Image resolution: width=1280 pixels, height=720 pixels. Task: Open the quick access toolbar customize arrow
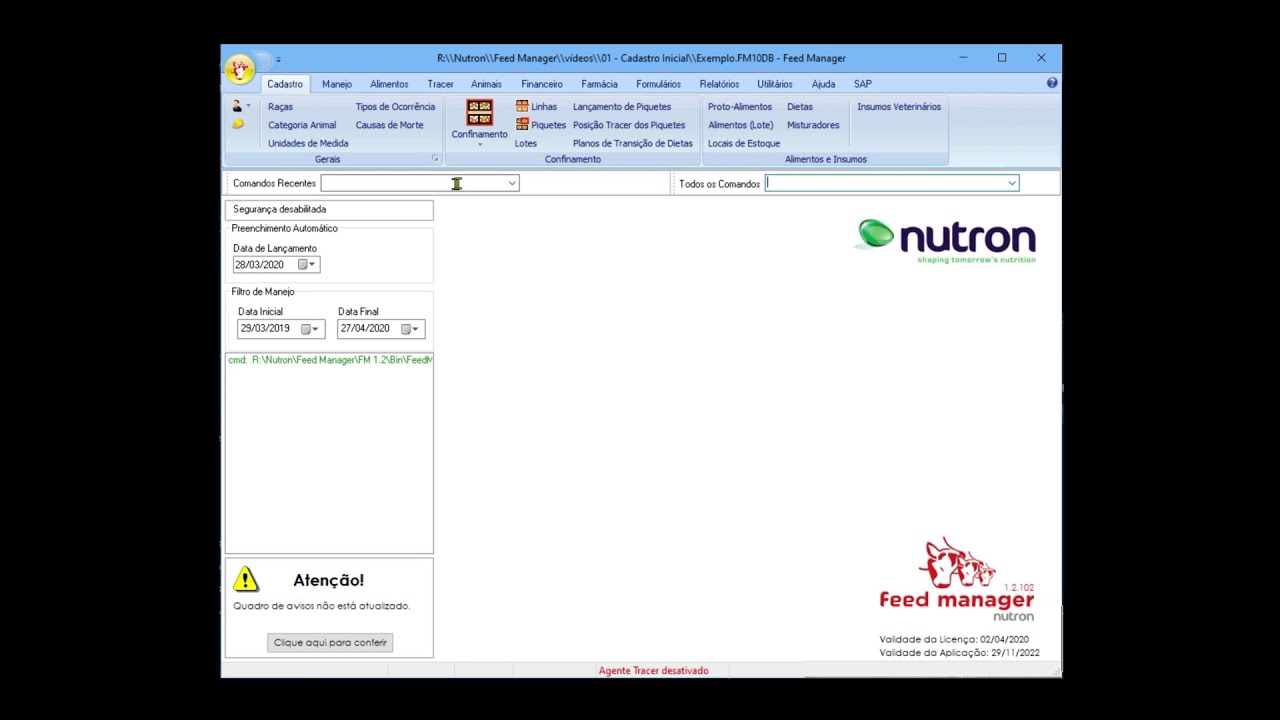[x=279, y=59]
